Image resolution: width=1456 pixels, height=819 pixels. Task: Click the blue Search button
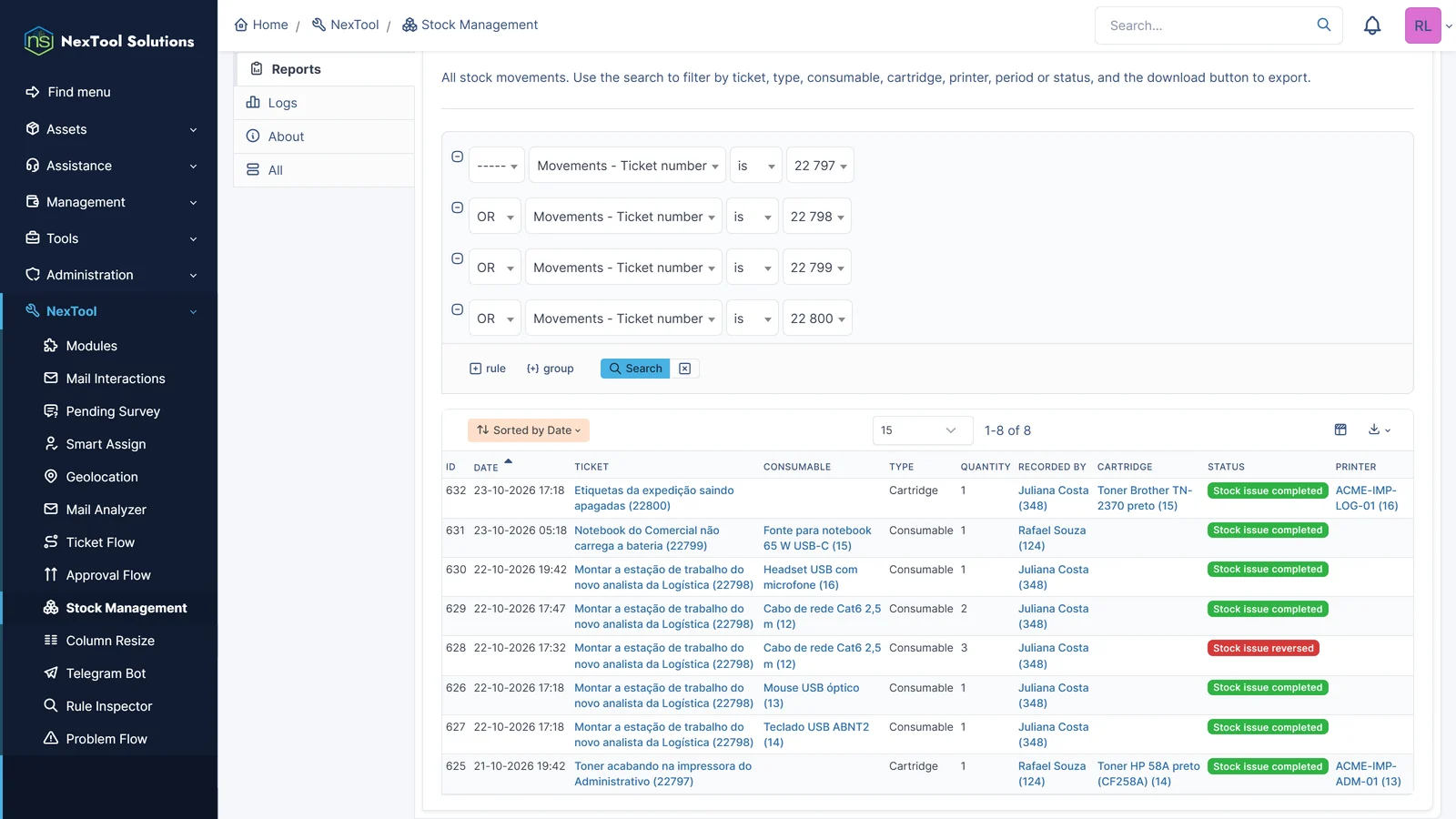(635, 369)
